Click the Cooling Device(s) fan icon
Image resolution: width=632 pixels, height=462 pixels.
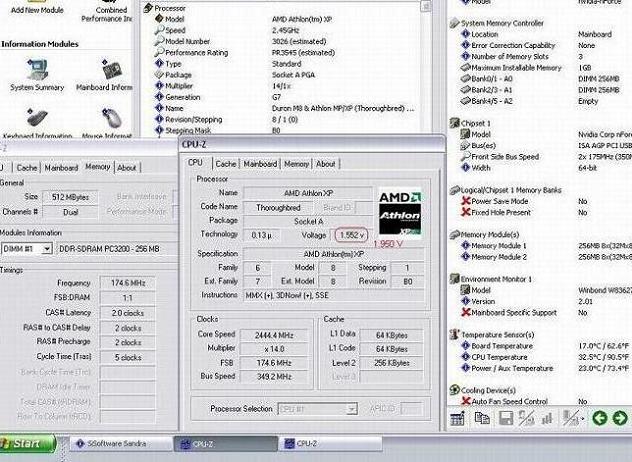[x=454, y=390]
